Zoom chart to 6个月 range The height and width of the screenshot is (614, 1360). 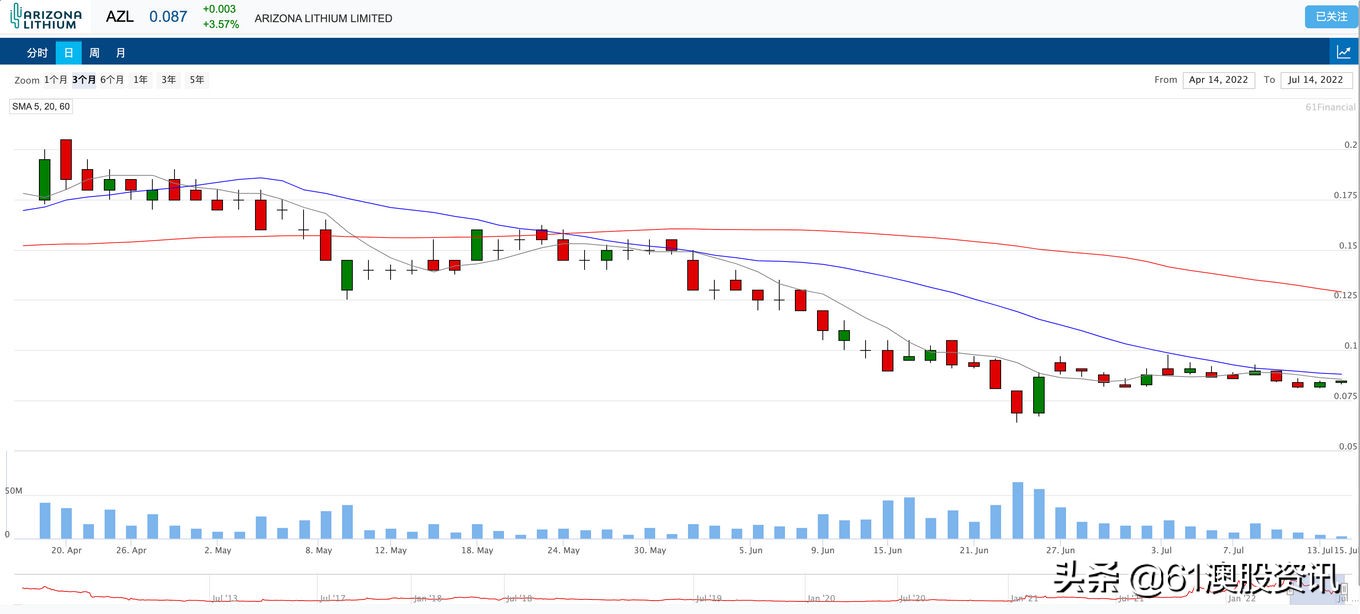coord(112,80)
